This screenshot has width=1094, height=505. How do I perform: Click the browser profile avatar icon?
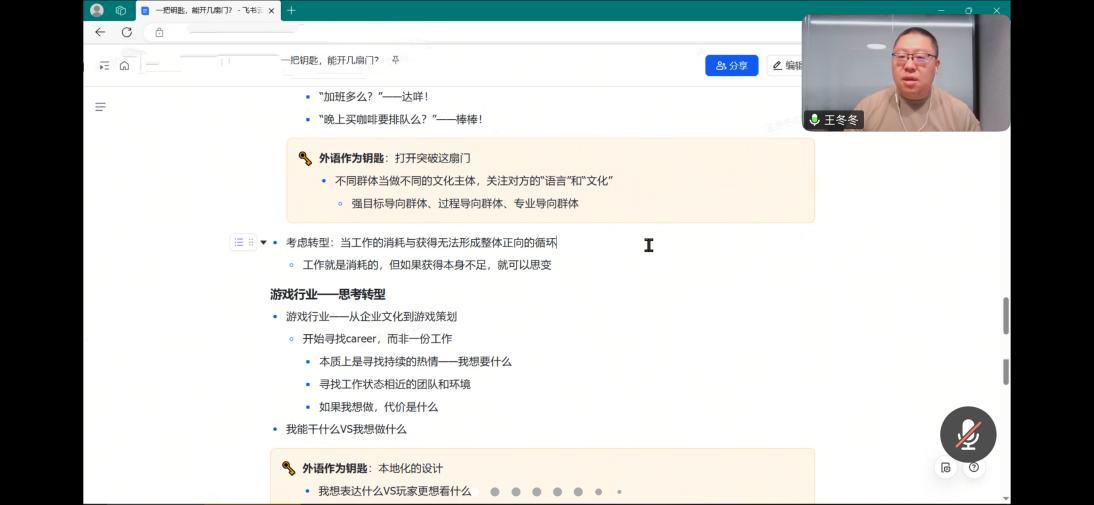tap(97, 10)
